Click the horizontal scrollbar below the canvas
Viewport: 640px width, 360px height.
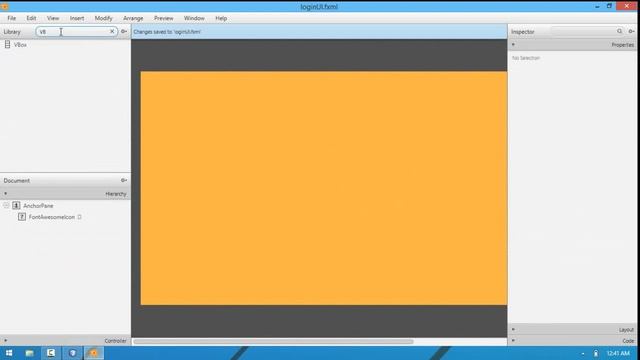pos(273,342)
